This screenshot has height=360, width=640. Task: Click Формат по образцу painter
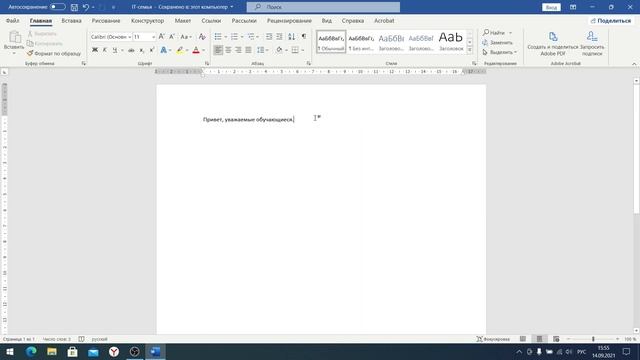(53, 53)
